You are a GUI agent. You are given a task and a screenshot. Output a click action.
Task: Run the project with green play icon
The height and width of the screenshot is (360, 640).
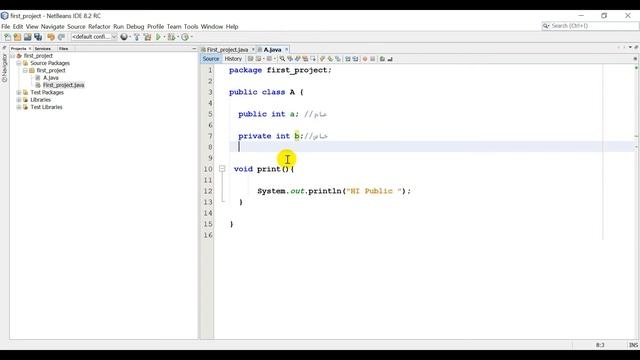tap(158, 37)
